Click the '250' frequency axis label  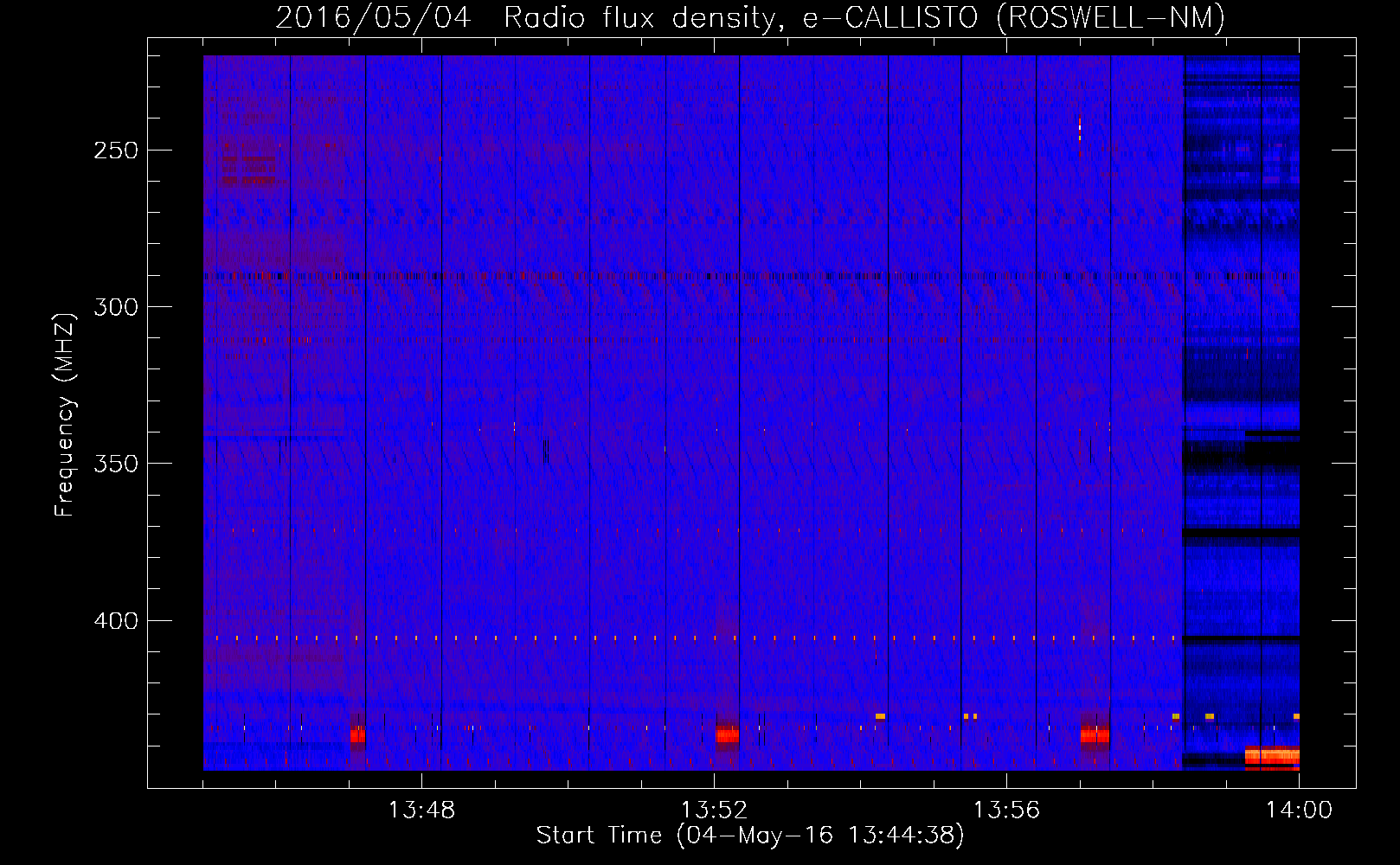pos(116,151)
